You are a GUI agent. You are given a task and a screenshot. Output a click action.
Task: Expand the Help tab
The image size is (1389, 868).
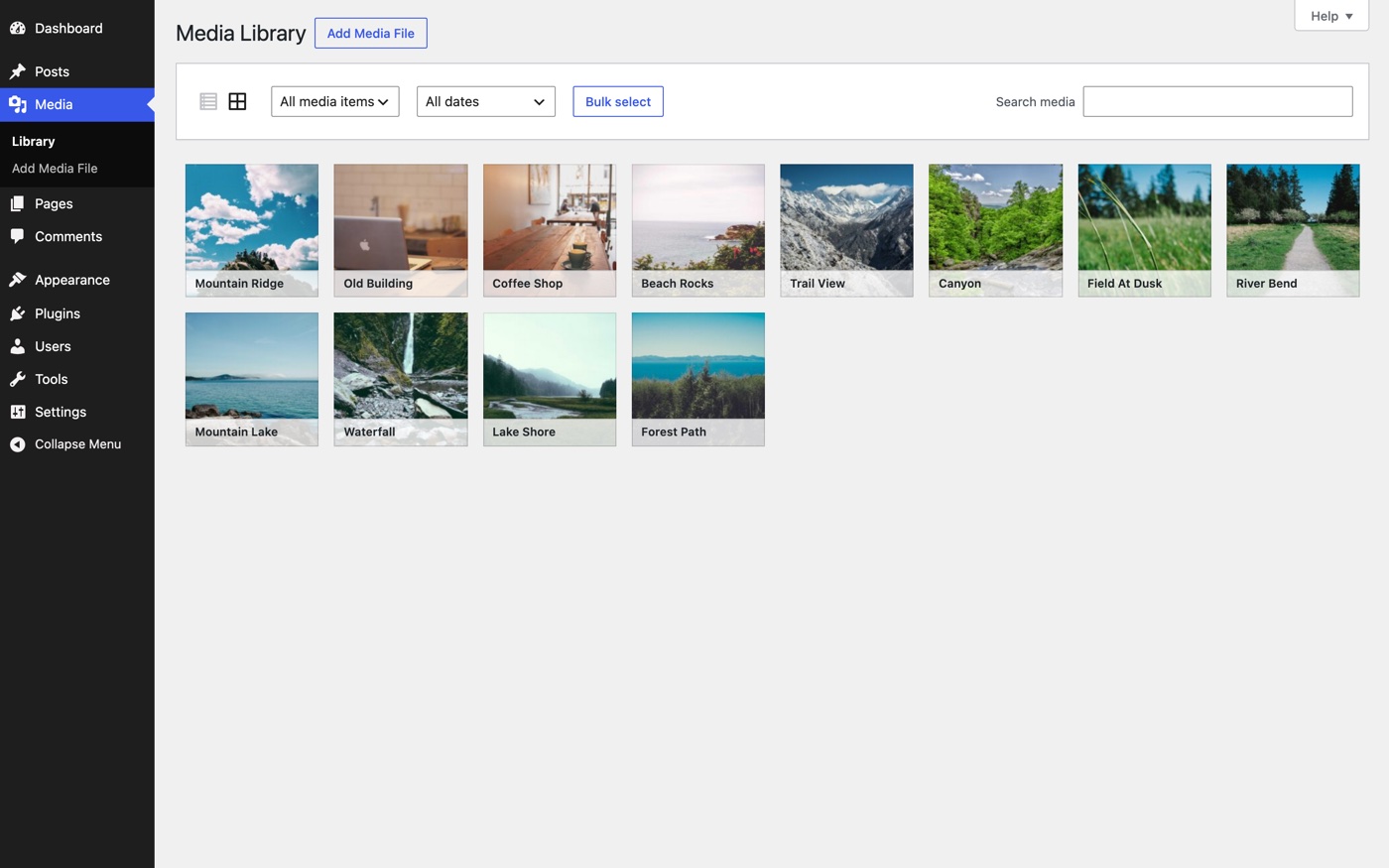tap(1331, 16)
